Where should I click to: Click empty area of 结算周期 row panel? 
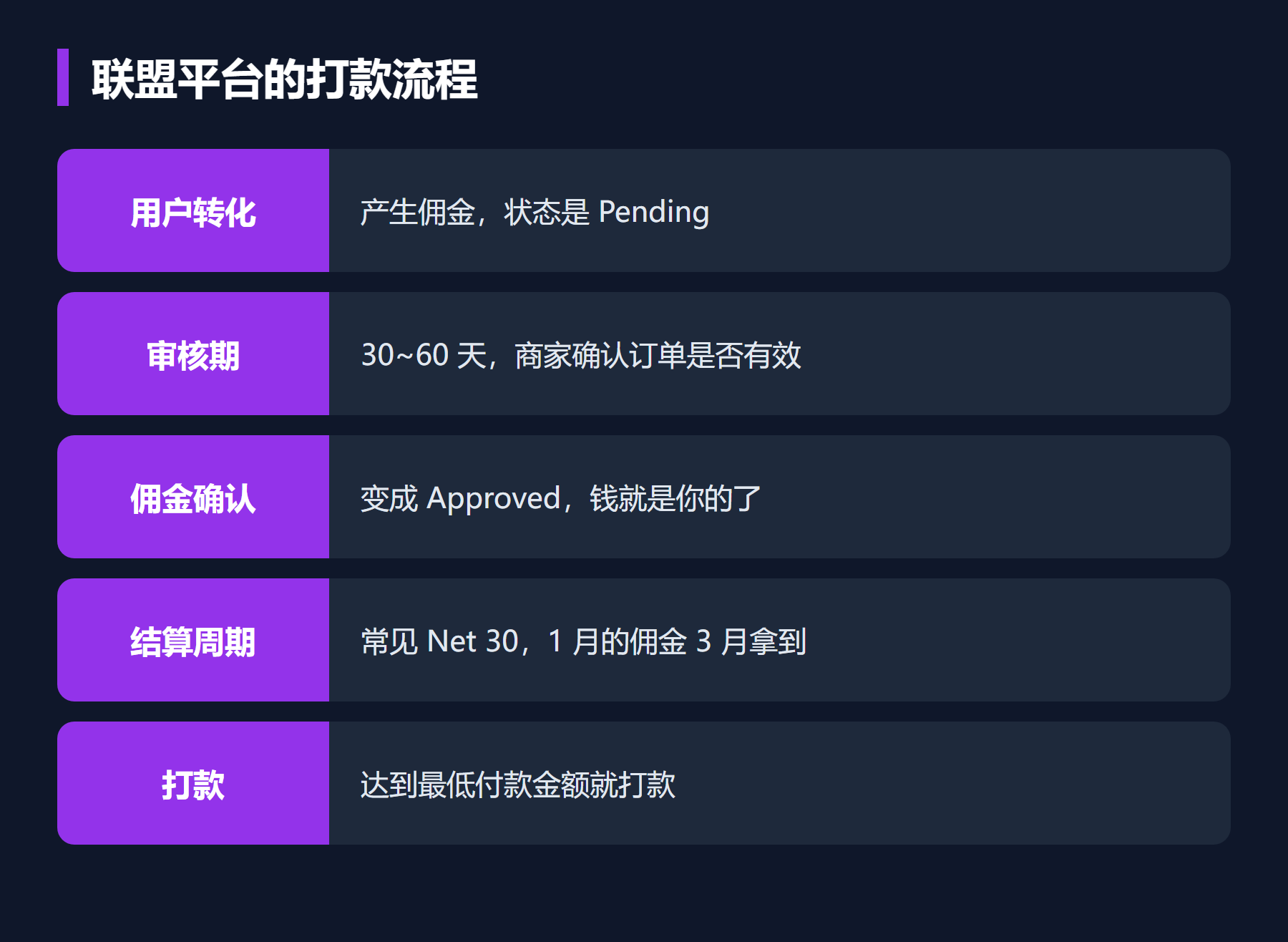point(1016,640)
